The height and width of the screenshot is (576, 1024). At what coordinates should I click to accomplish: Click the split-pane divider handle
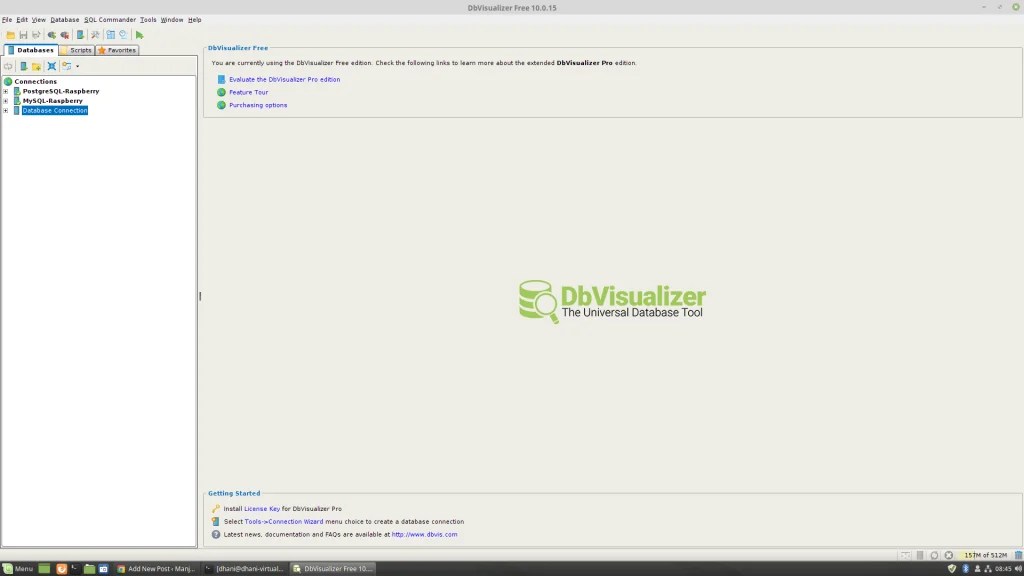click(200, 296)
